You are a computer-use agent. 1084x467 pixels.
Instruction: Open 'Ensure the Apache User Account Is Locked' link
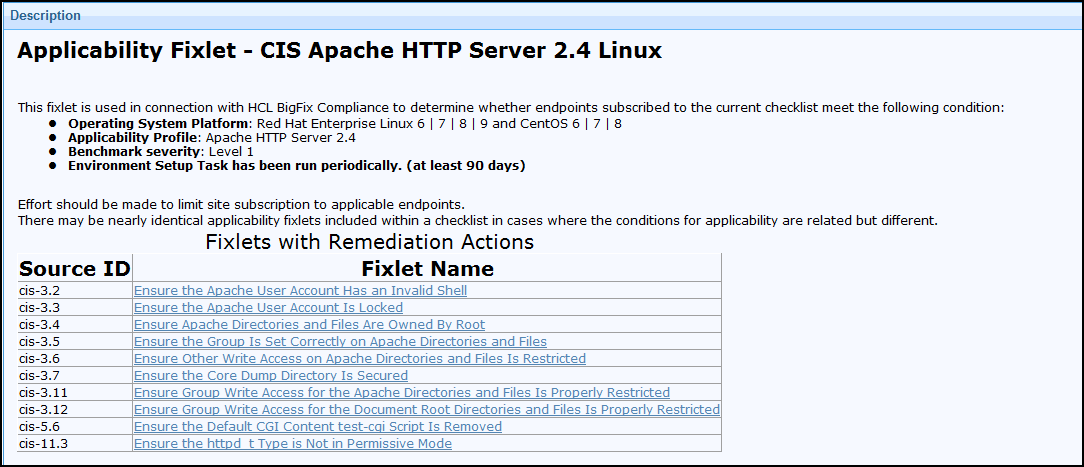268,307
